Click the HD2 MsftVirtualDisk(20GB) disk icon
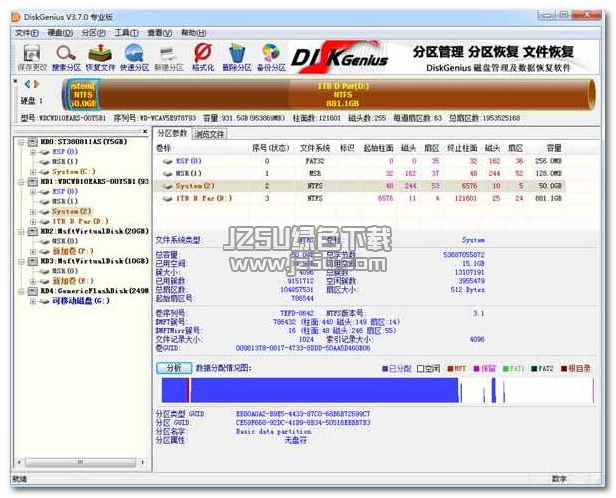616x498 pixels. [33, 231]
